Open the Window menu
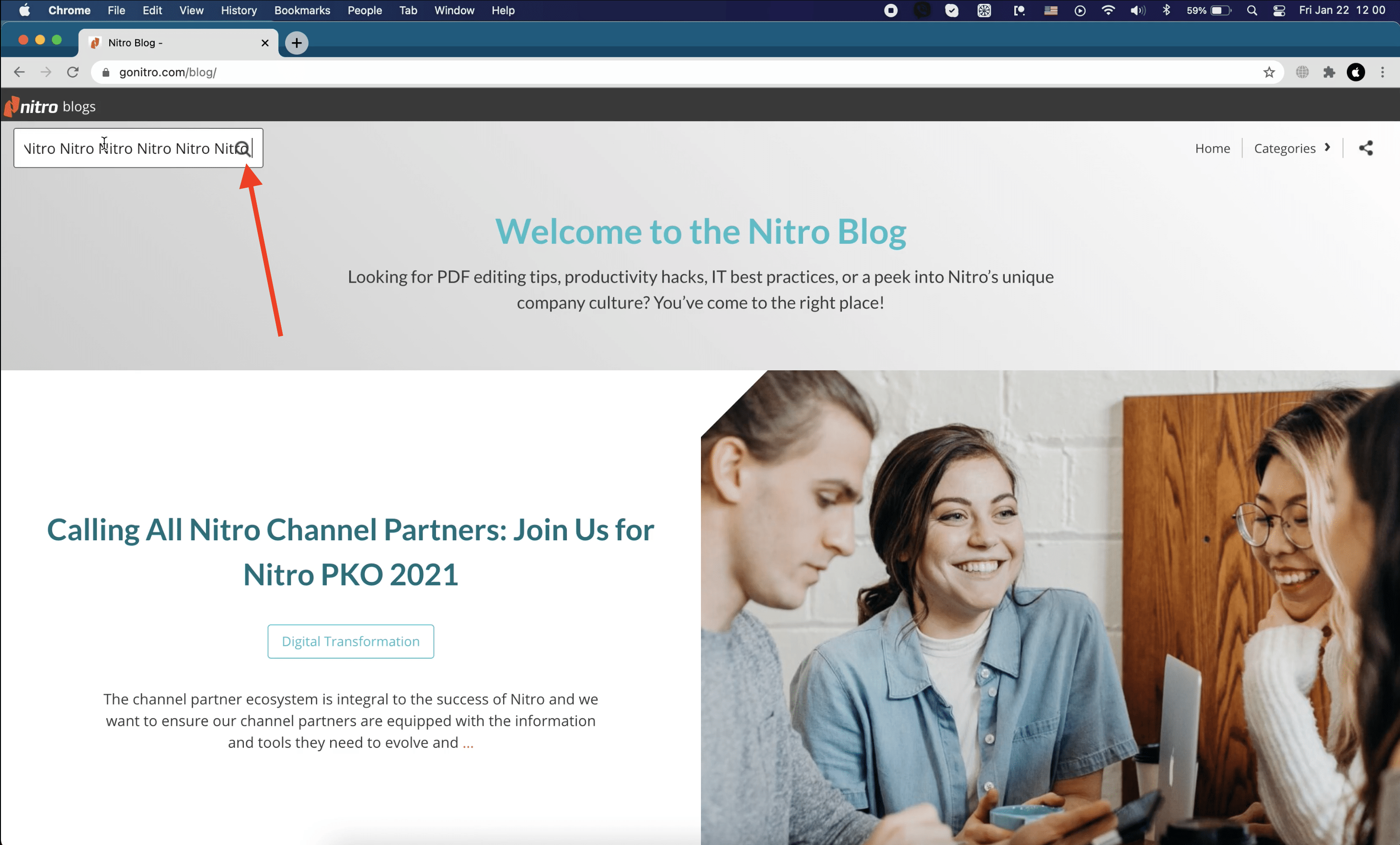 click(x=454, y=10)
